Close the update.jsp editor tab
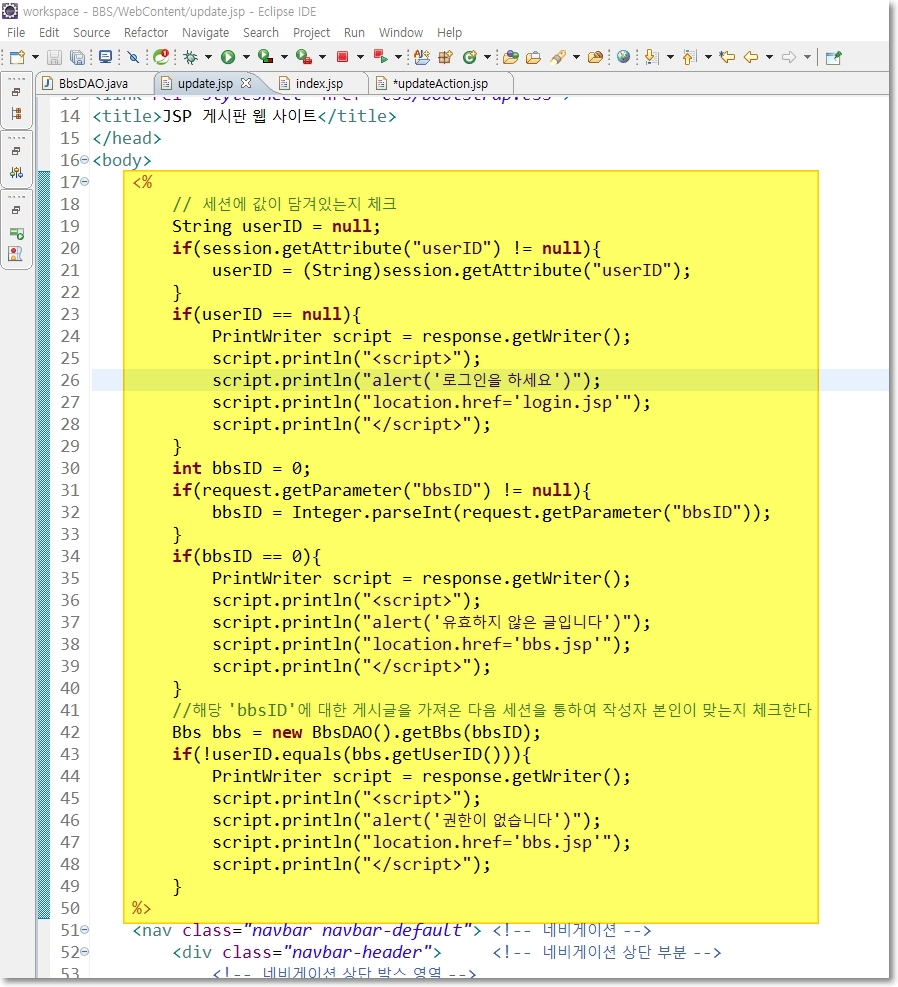 pos(246,82)
